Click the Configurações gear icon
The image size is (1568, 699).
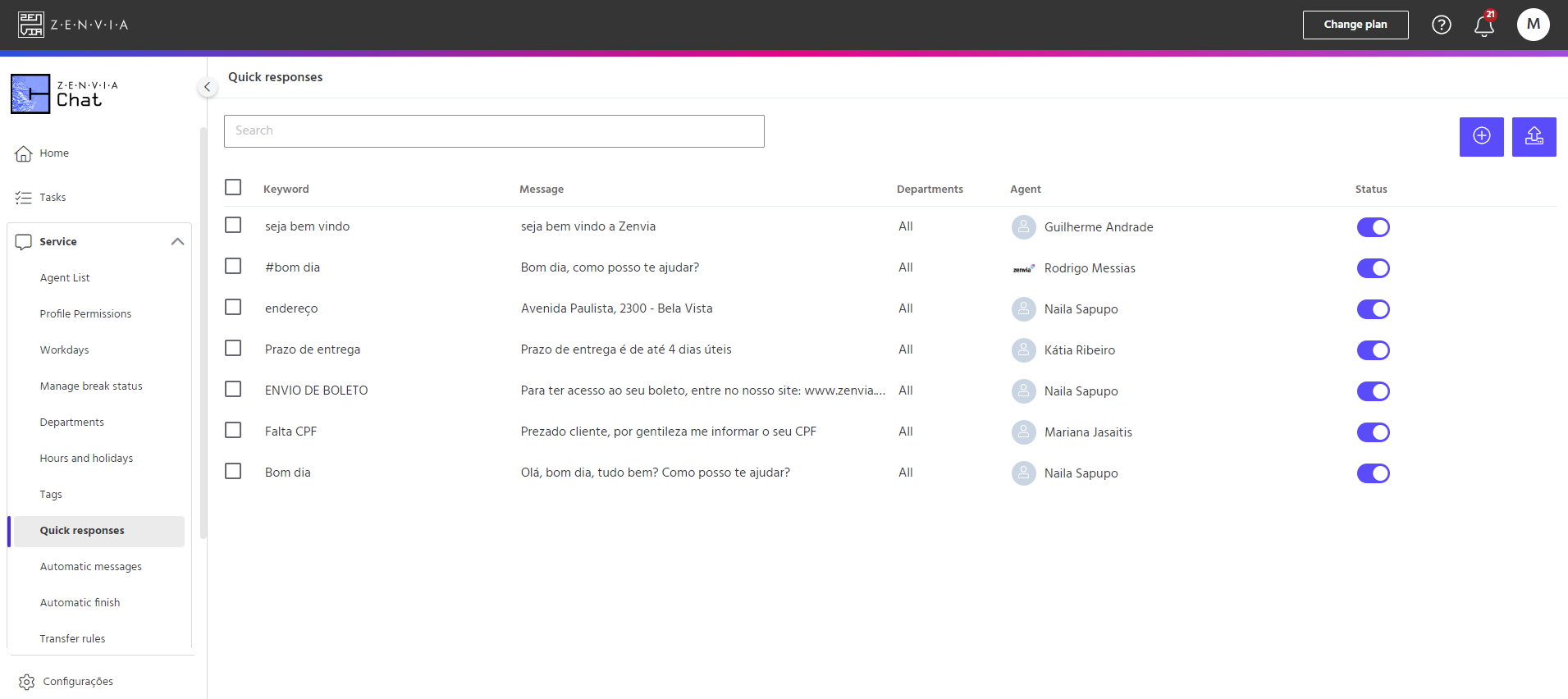pos(26,682)
